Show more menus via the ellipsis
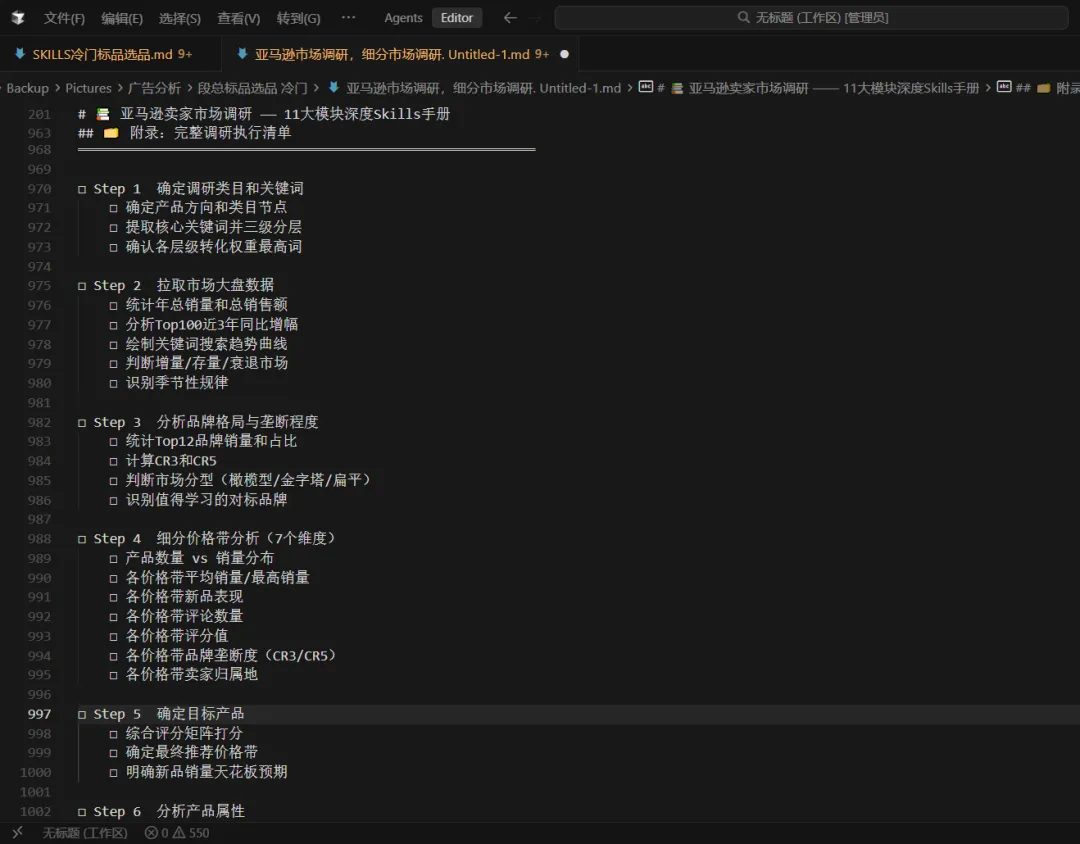 (349, 18)
